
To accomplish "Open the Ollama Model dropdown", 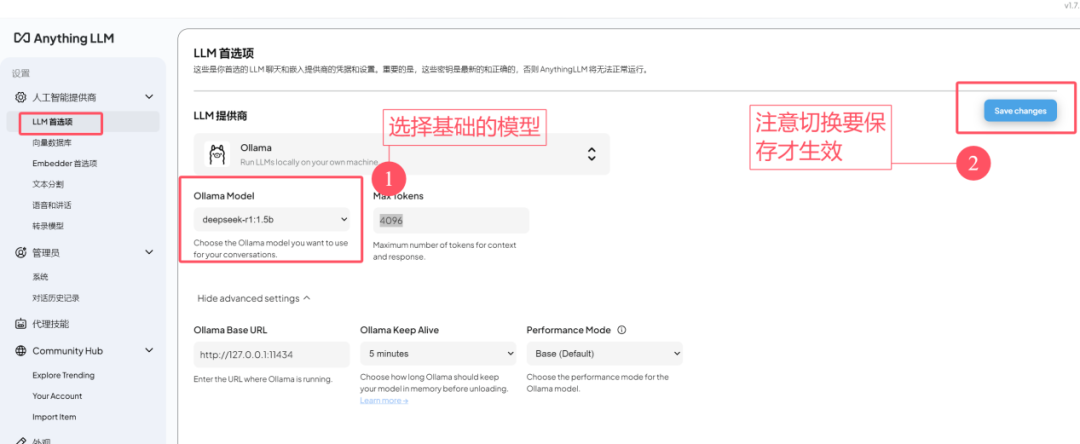I will 271,220.
